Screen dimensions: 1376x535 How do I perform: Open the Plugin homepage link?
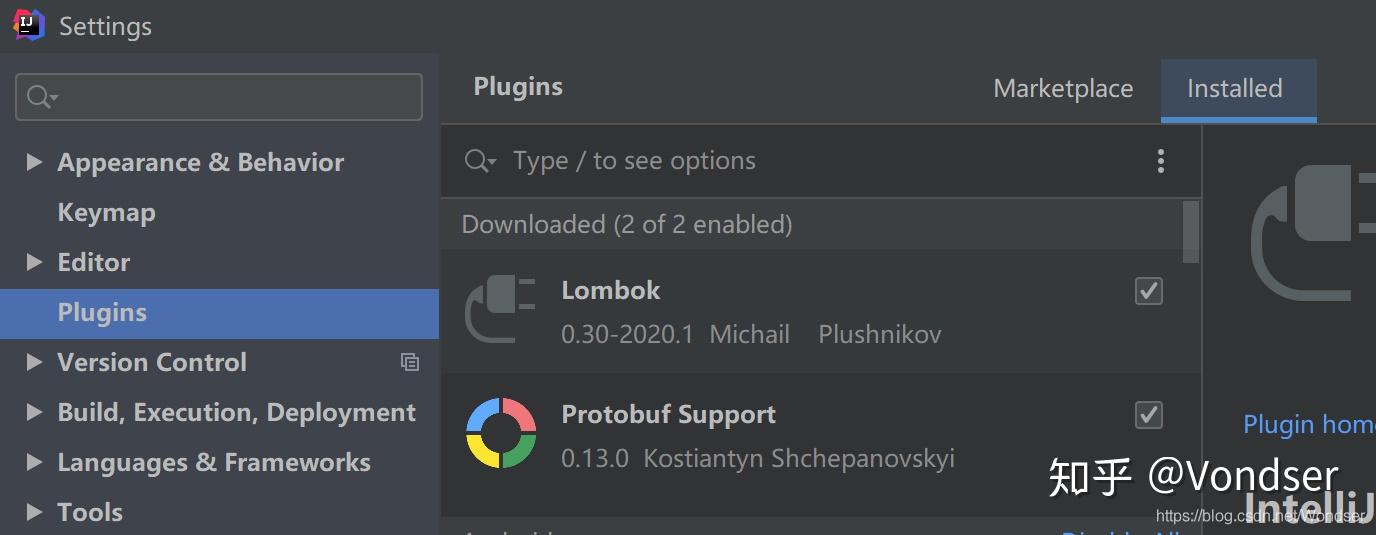(x=1309, y=425)
